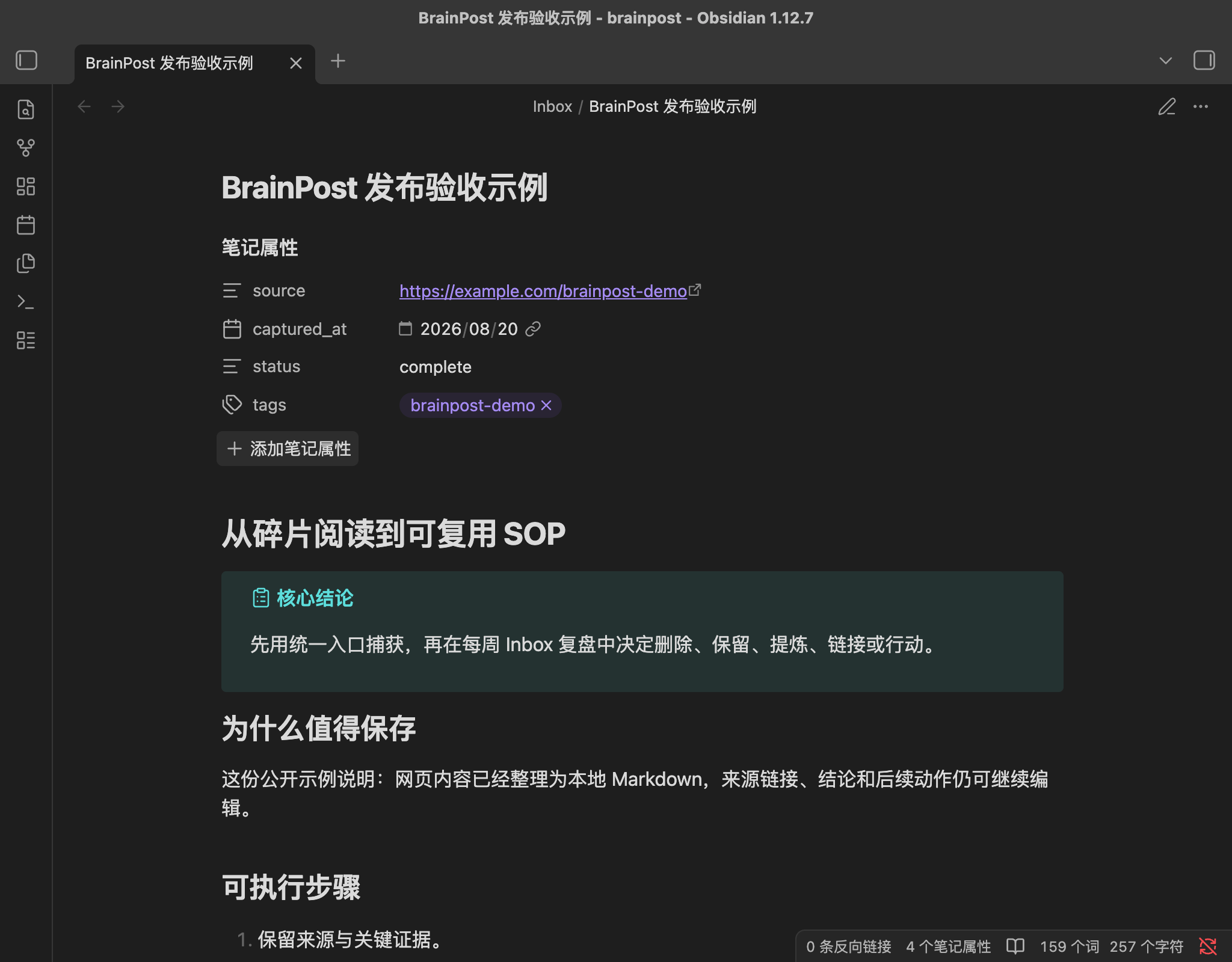
Task: Click the 核心结论 callout clipboard icon
Action: pyautogui.click(x=260, y=598)
